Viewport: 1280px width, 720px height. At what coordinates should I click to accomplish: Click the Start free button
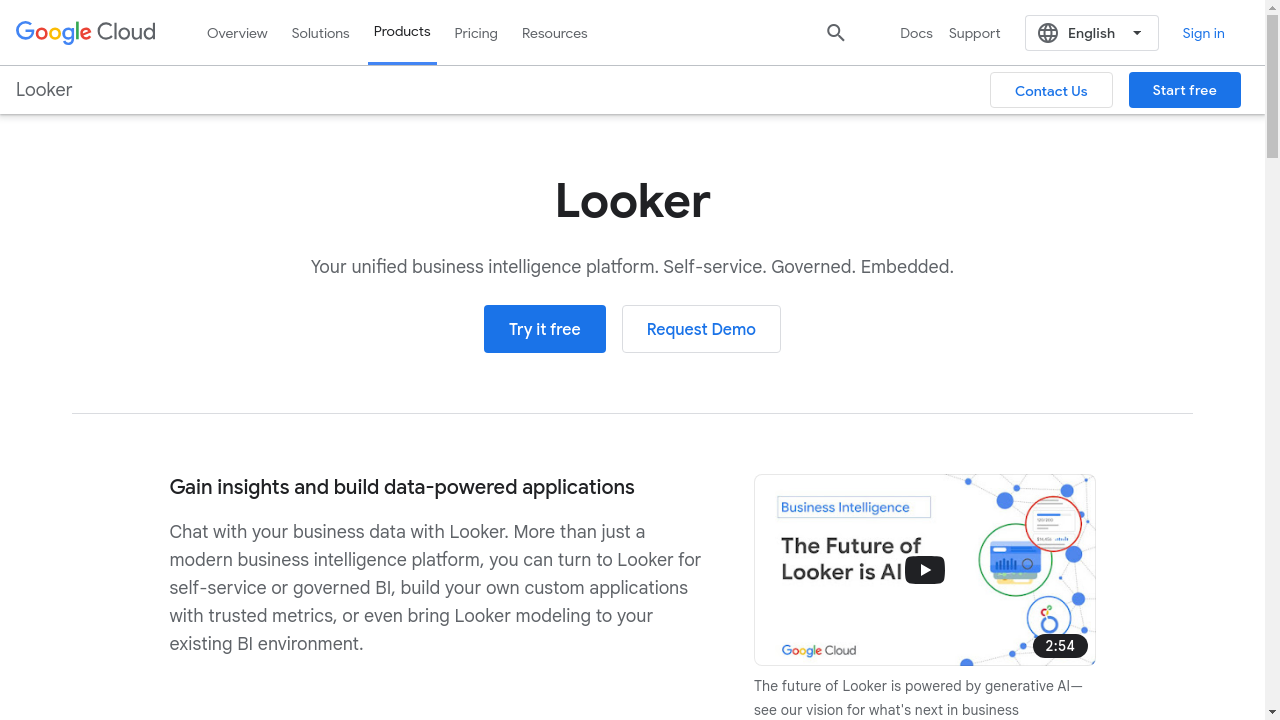[1184, 90]
